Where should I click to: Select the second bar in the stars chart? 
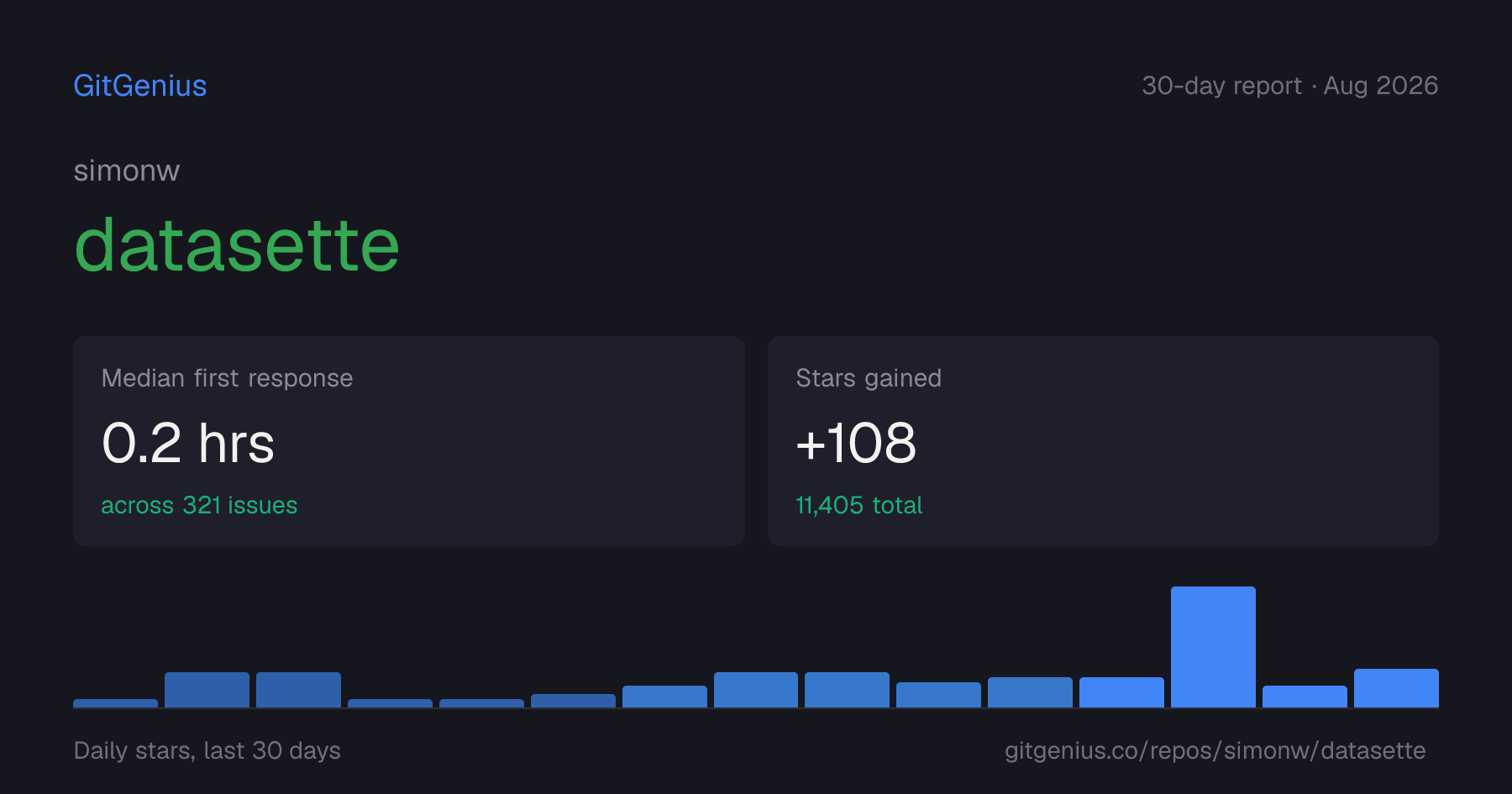tap(207, 690)
